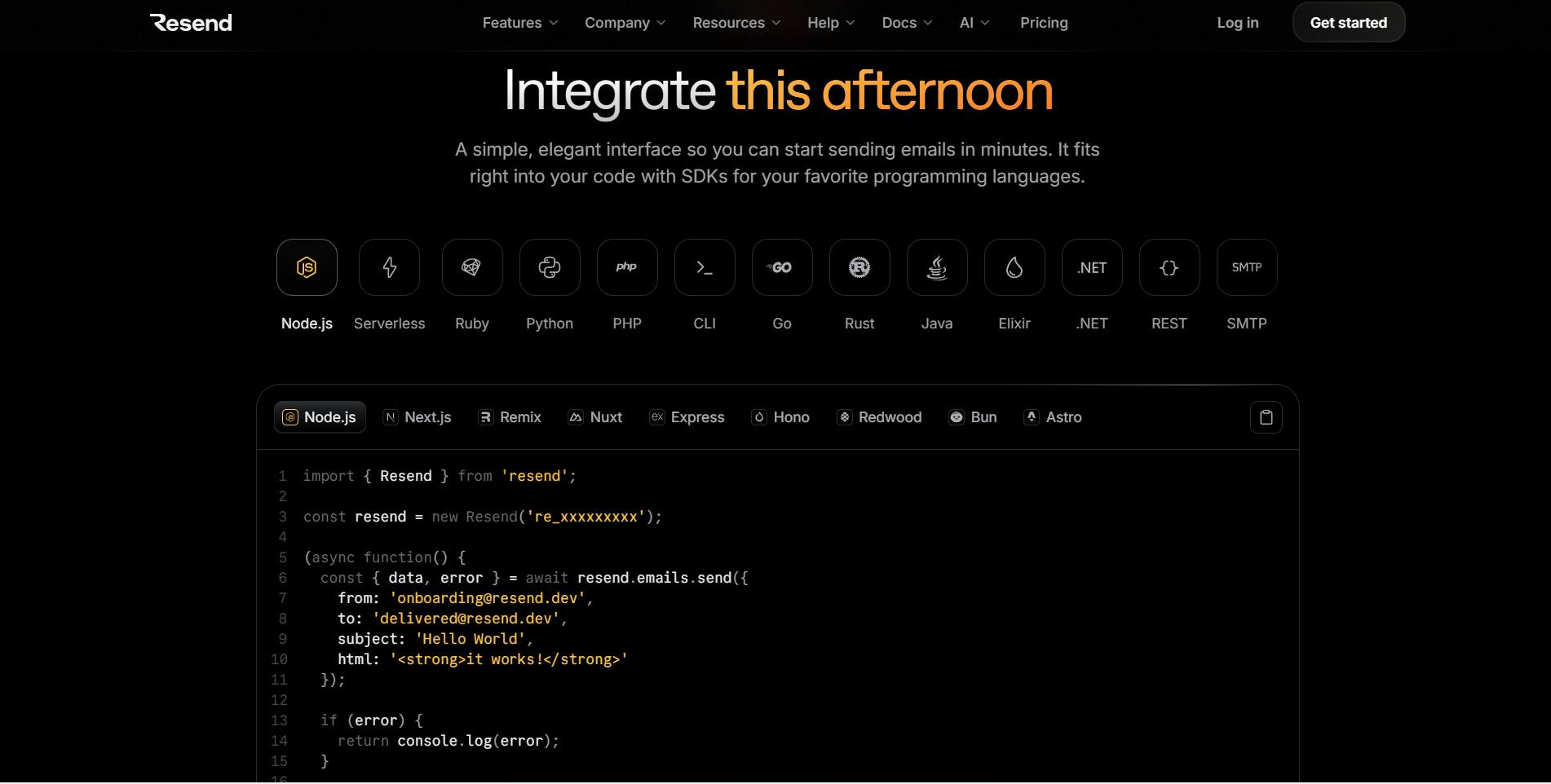1551x784 pixels.
Task: Open the Pricing page link
Action: tap(1044, 23)
